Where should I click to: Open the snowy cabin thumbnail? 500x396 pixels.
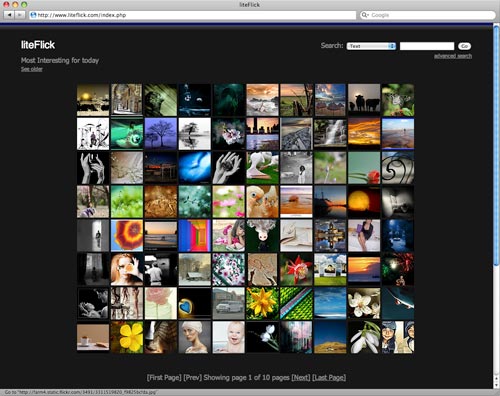[195, 269]
